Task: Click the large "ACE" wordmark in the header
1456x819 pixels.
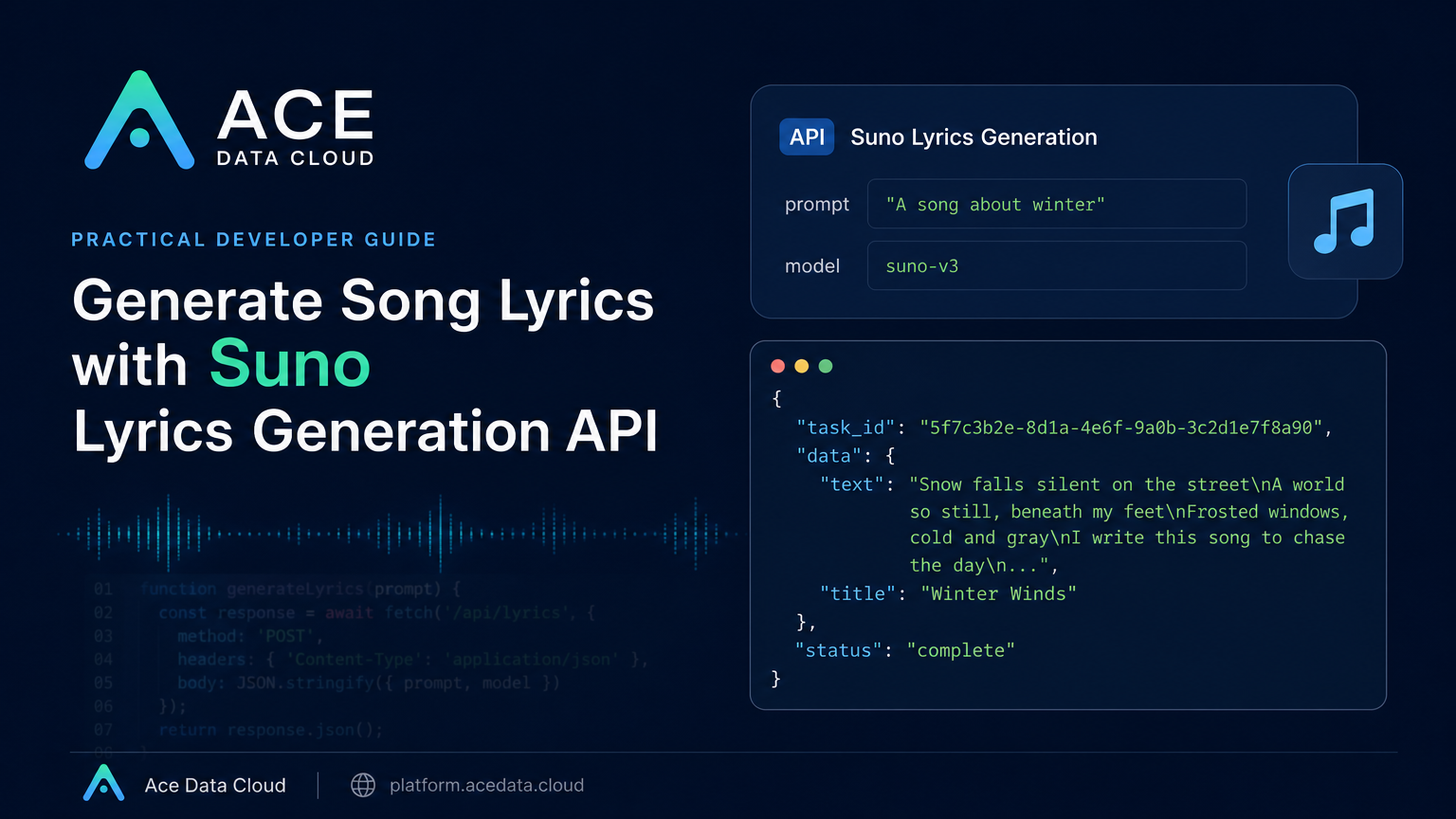Action: (296, 116)
